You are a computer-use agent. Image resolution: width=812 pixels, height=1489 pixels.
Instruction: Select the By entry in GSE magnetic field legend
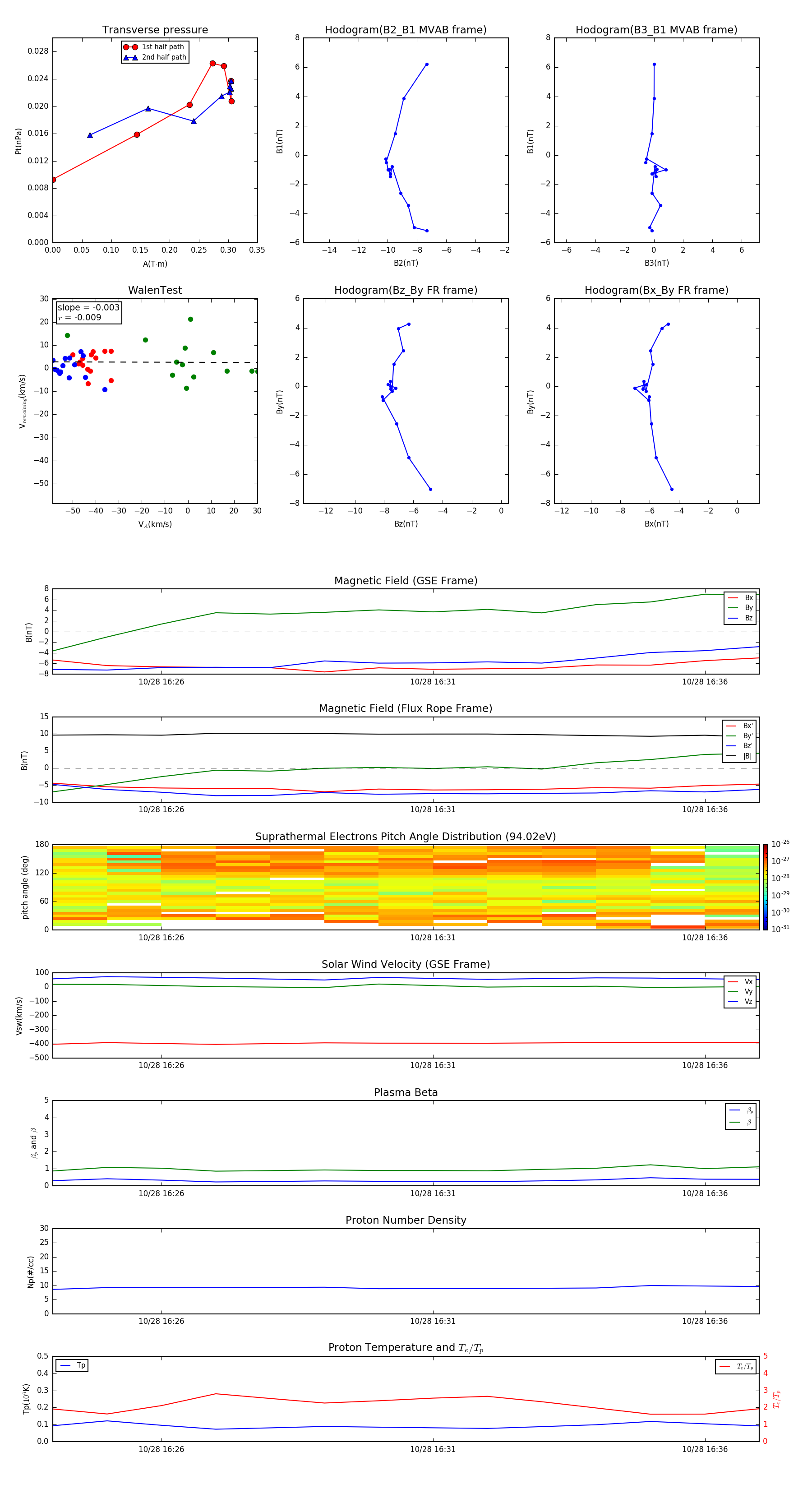(740, 607)
